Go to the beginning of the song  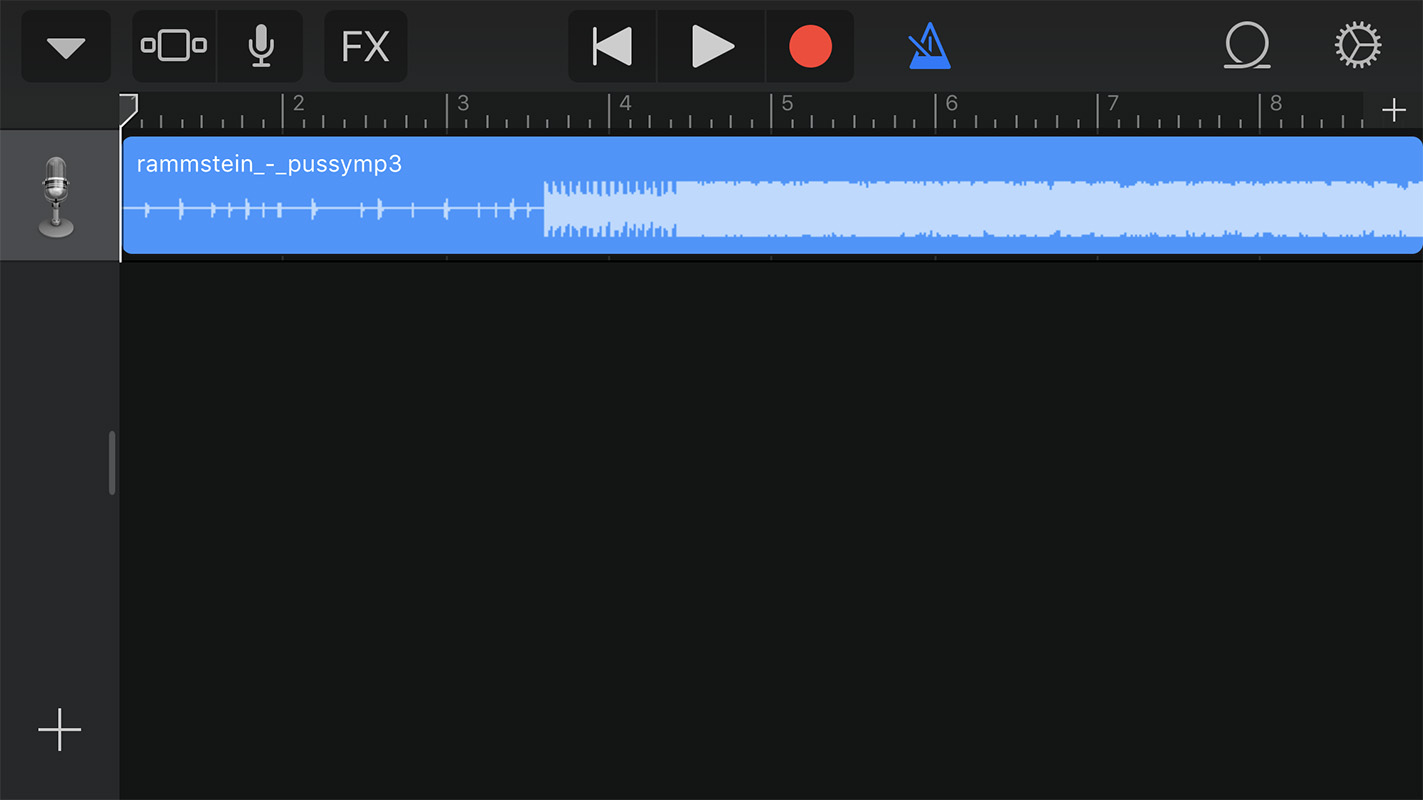click(x=612, y=46)
